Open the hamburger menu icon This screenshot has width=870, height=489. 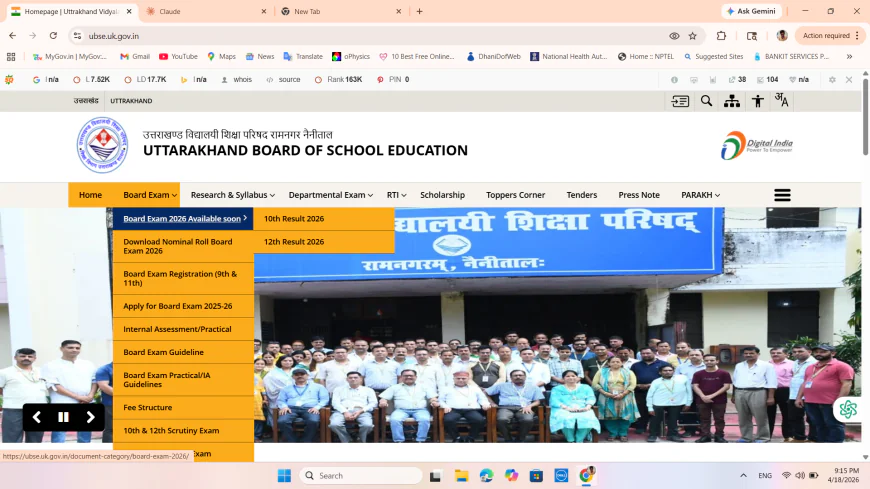782,195
